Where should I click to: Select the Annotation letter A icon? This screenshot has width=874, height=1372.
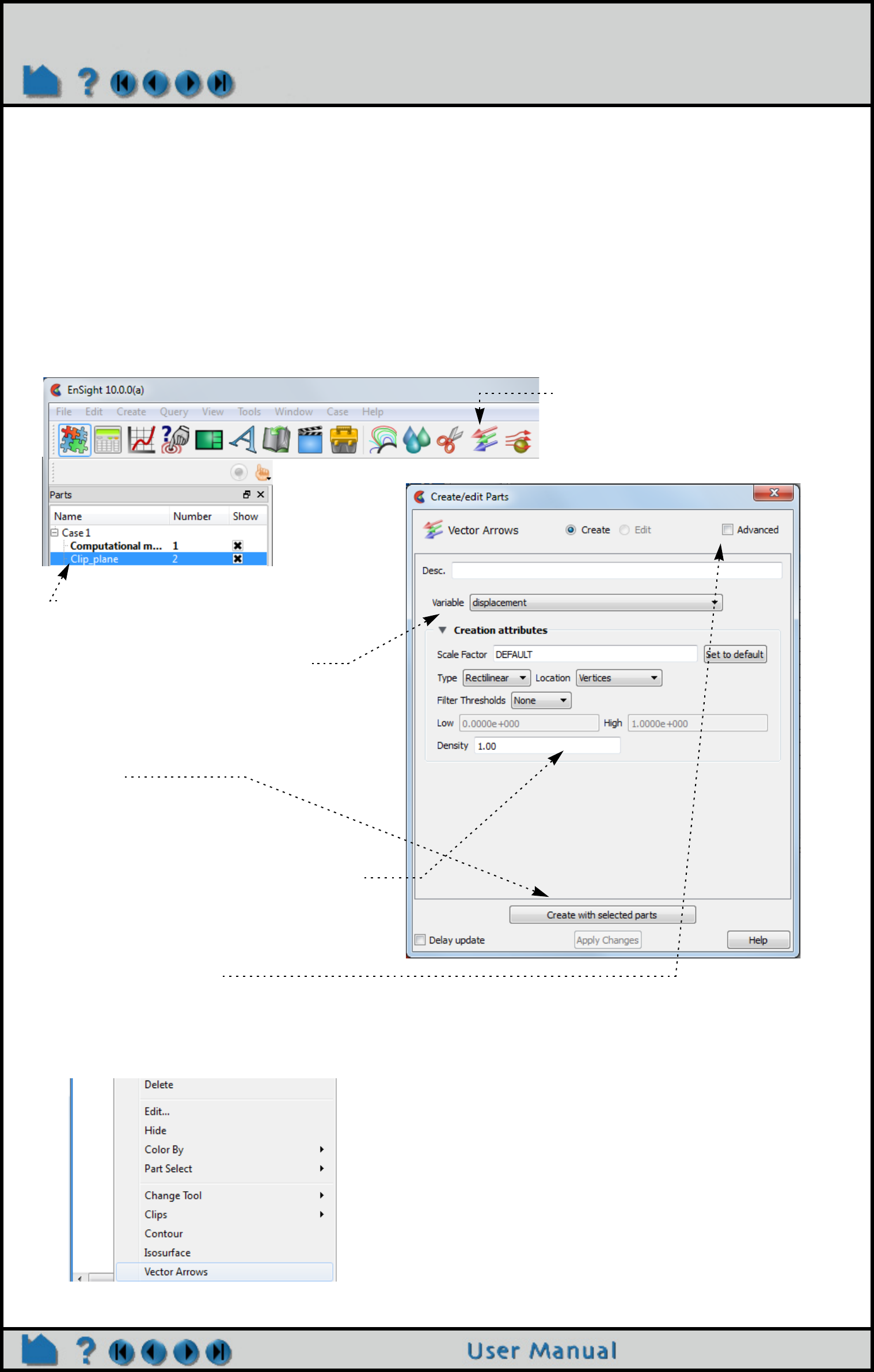[x=242, y=440]
